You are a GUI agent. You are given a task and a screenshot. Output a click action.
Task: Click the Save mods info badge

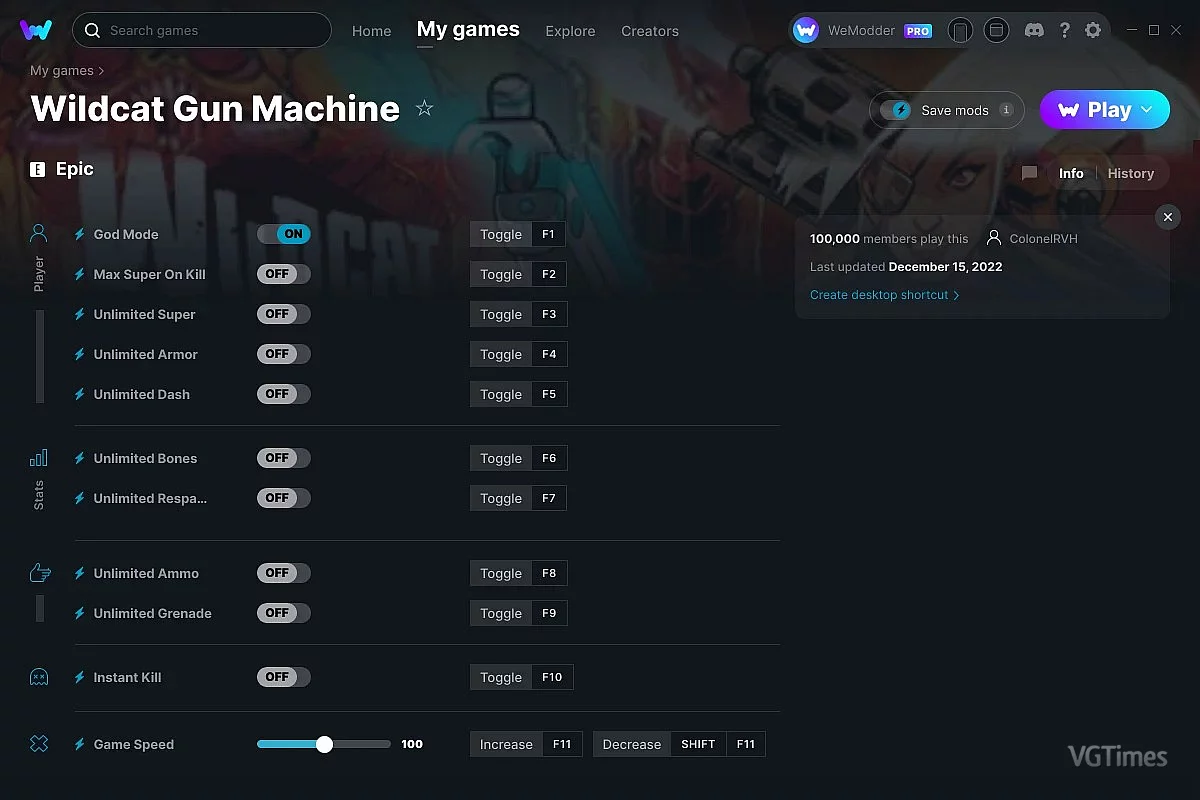click(1006, 110)
